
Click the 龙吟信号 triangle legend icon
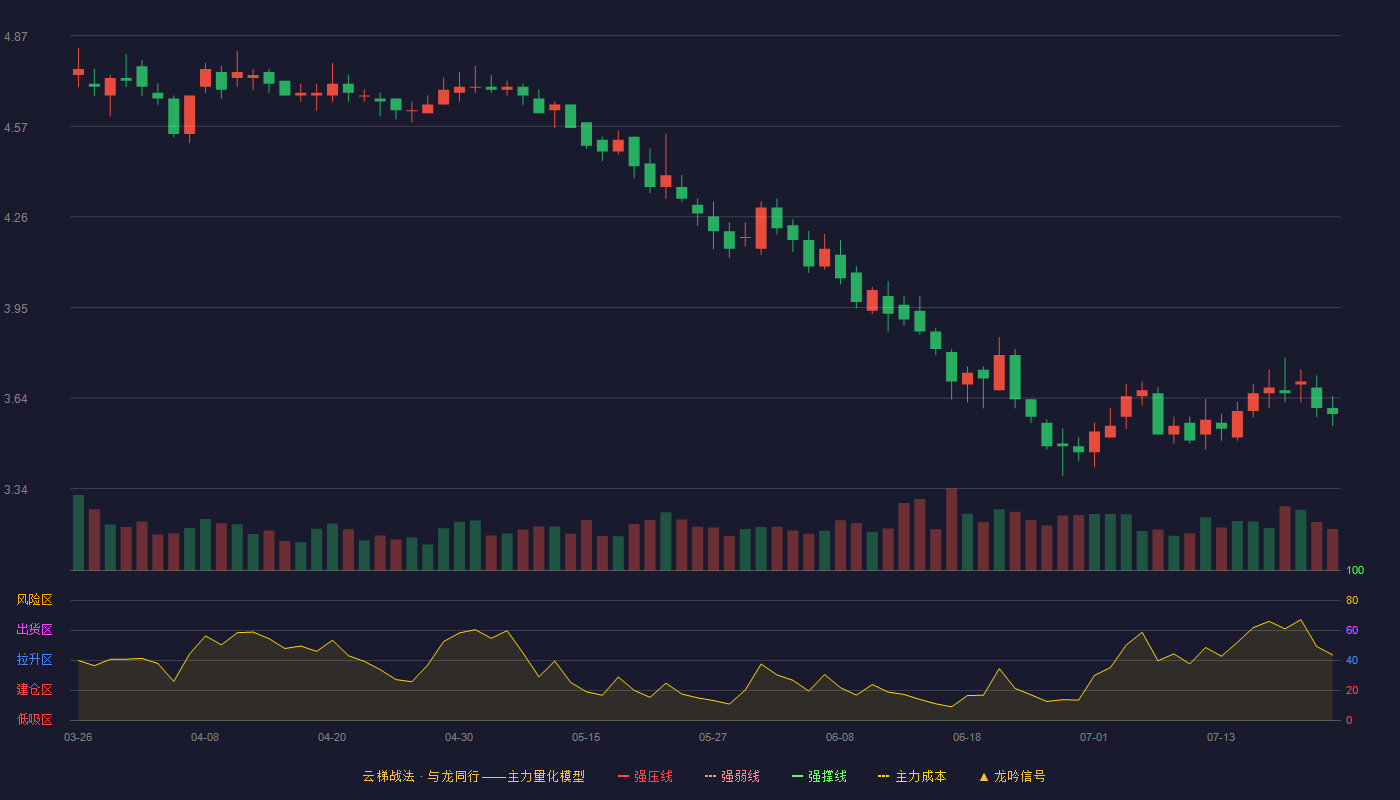coord(984,776)
